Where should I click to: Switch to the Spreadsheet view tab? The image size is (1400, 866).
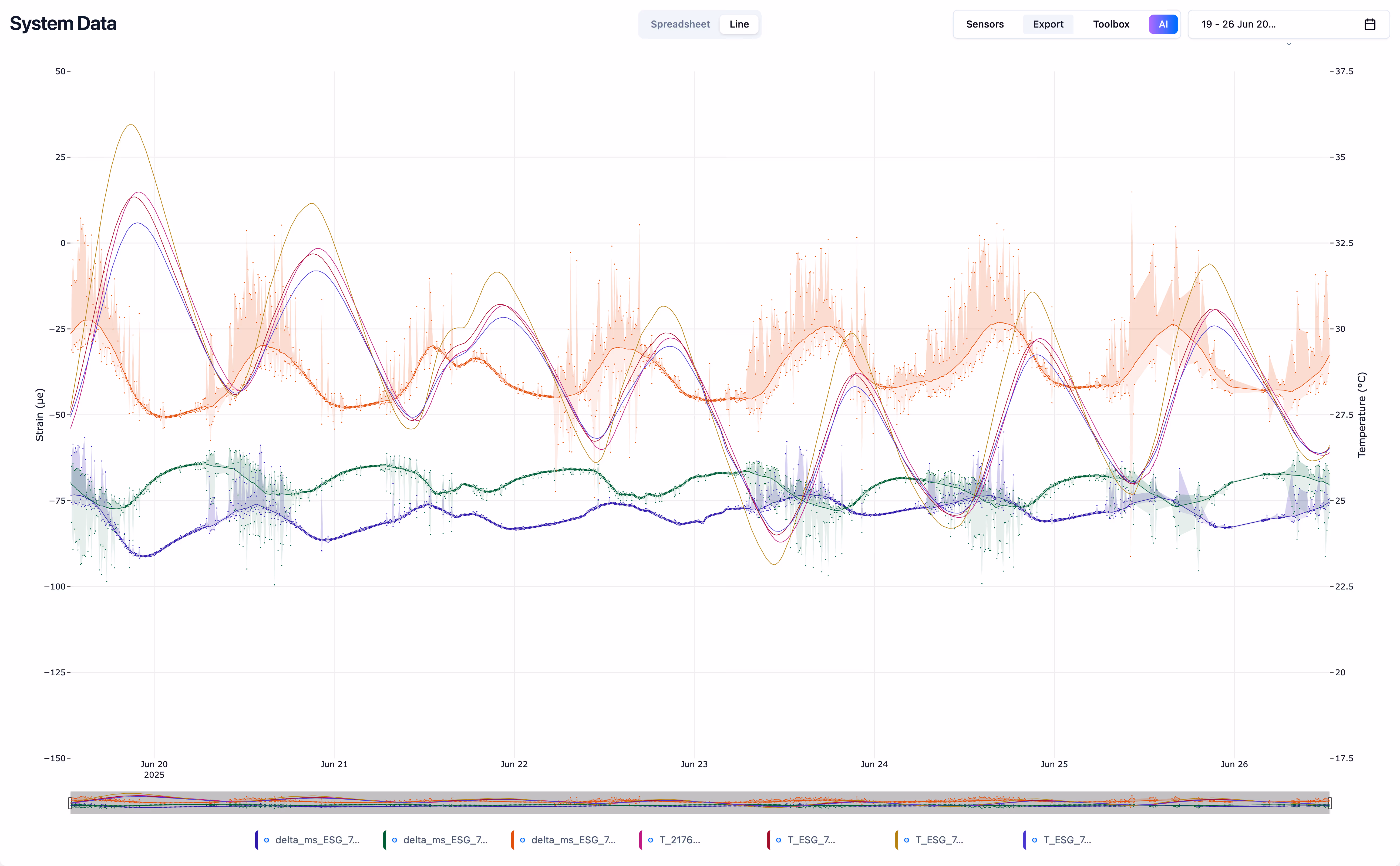pos(679,24)
